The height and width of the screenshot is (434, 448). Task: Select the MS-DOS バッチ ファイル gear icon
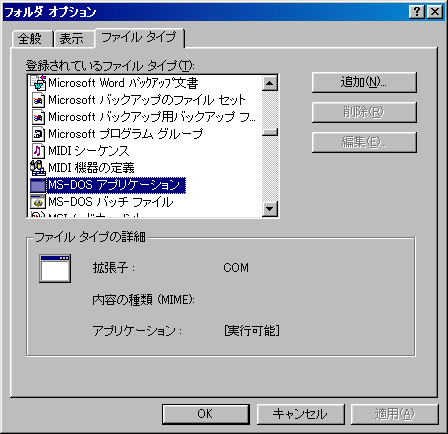[38, 202]
